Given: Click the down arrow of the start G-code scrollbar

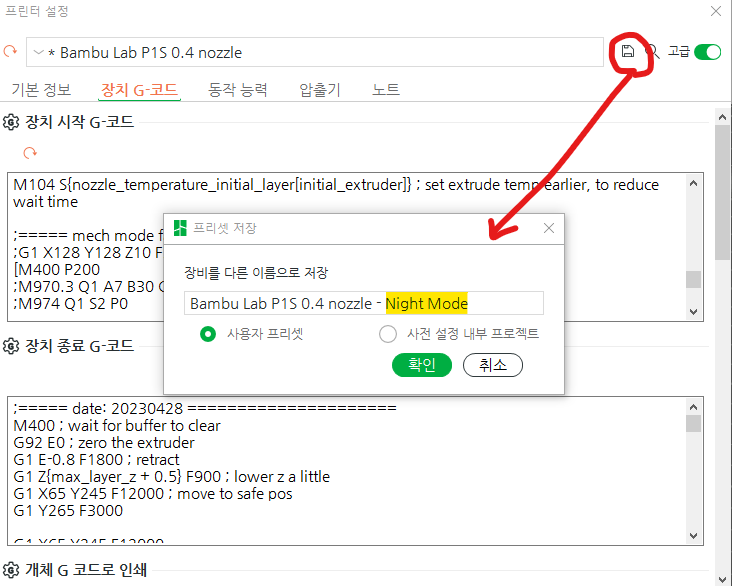Looking at the screenshot, I should [694, 311].
